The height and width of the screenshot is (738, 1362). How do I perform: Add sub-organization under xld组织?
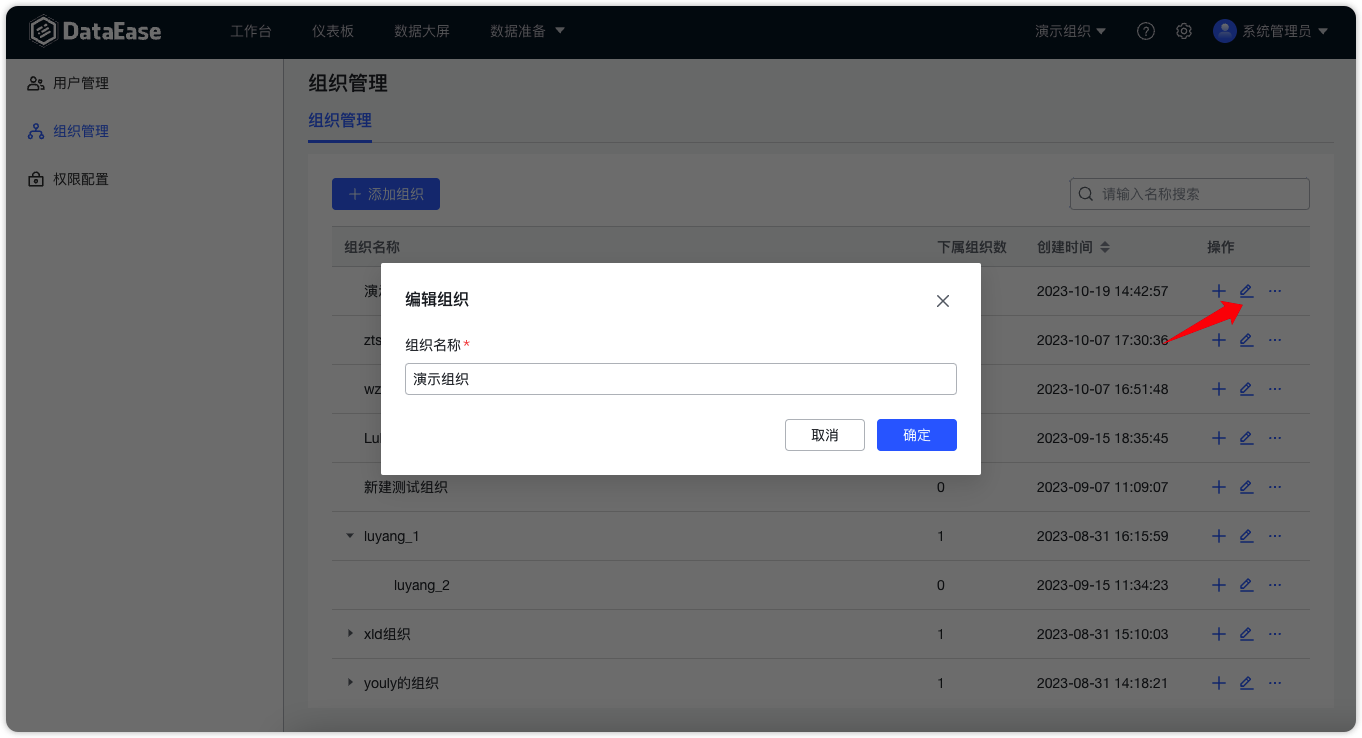1219,634
